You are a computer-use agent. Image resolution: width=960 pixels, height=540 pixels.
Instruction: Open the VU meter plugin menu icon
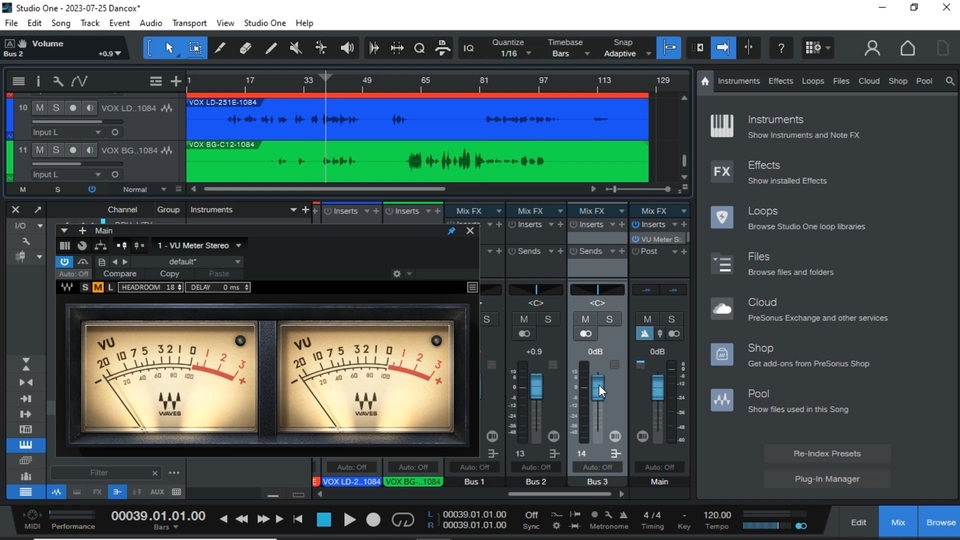pyautogui.click(x=472, y=287)
